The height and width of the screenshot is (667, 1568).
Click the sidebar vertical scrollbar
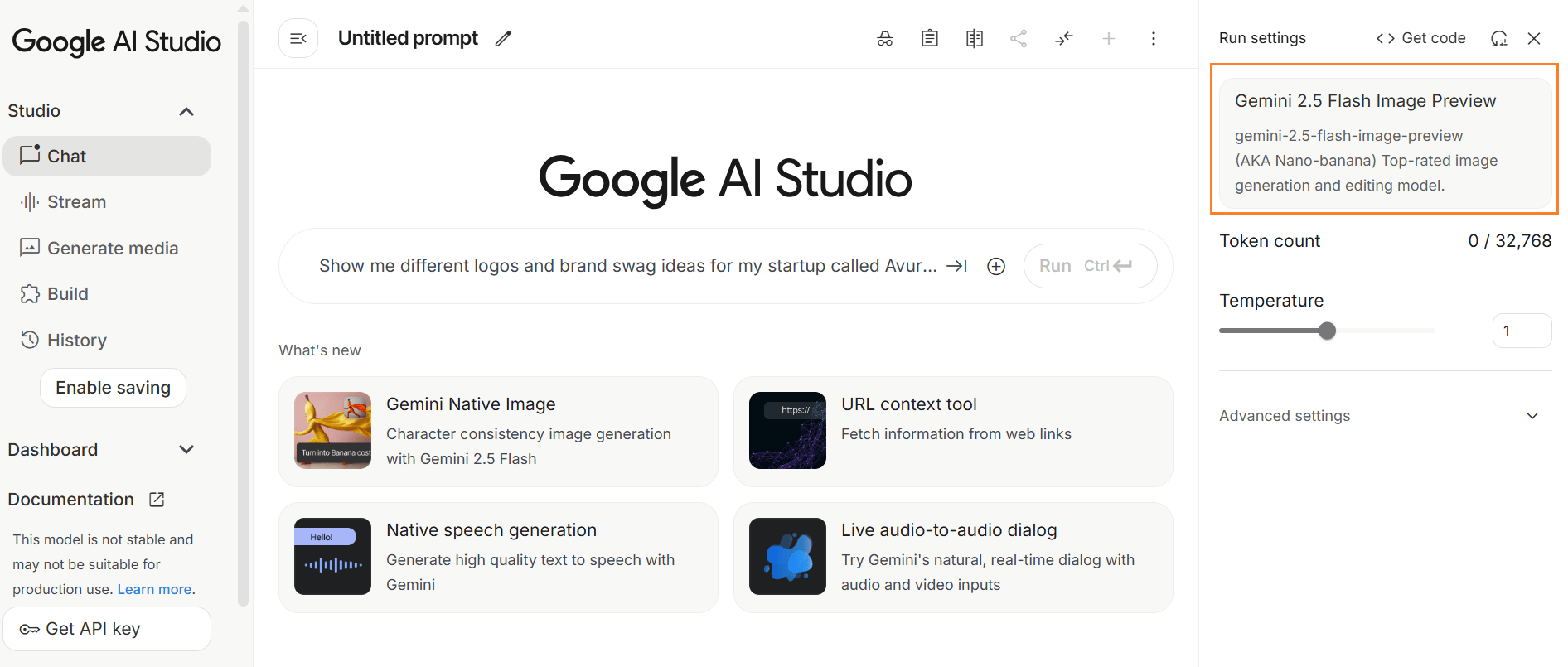pyautogui.click(x=243, y=315)
